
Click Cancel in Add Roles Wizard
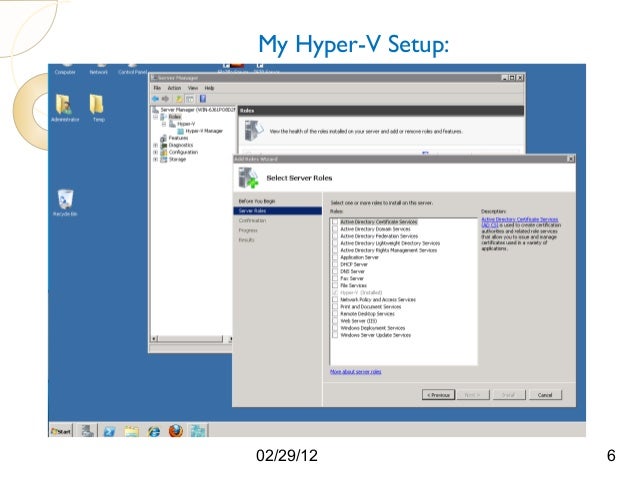[x=545, y=395]
